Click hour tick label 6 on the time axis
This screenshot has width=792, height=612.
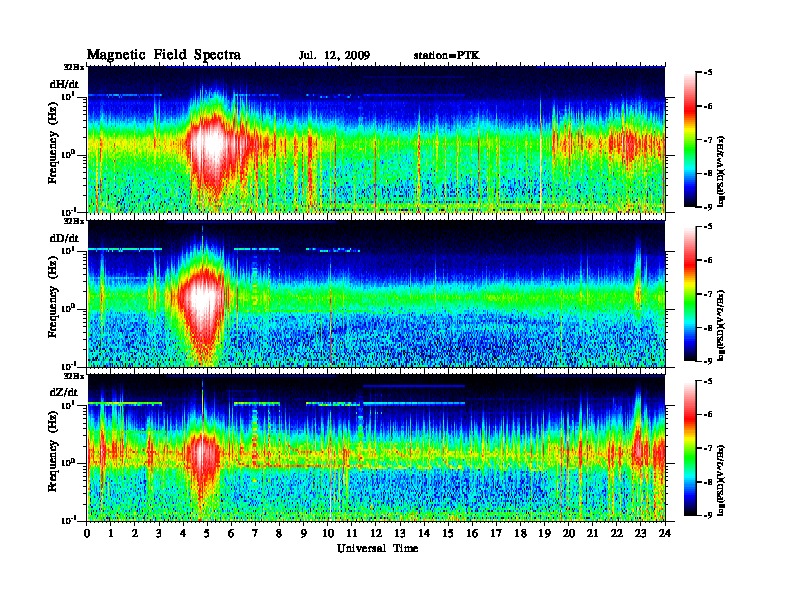pos(231,533)
